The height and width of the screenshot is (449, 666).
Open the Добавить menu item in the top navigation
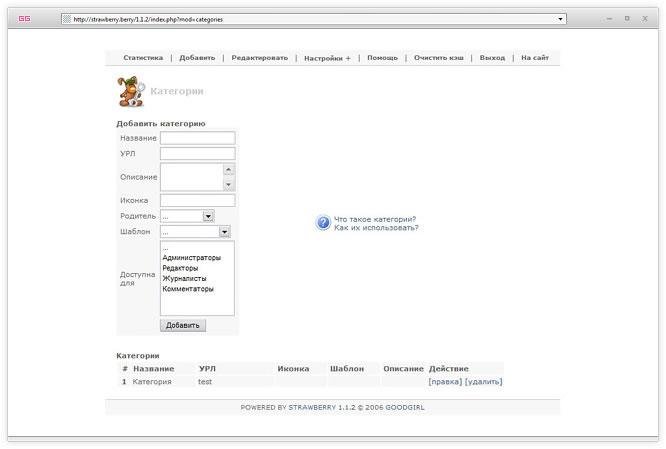pyautogui.click(x=197, y=58)
